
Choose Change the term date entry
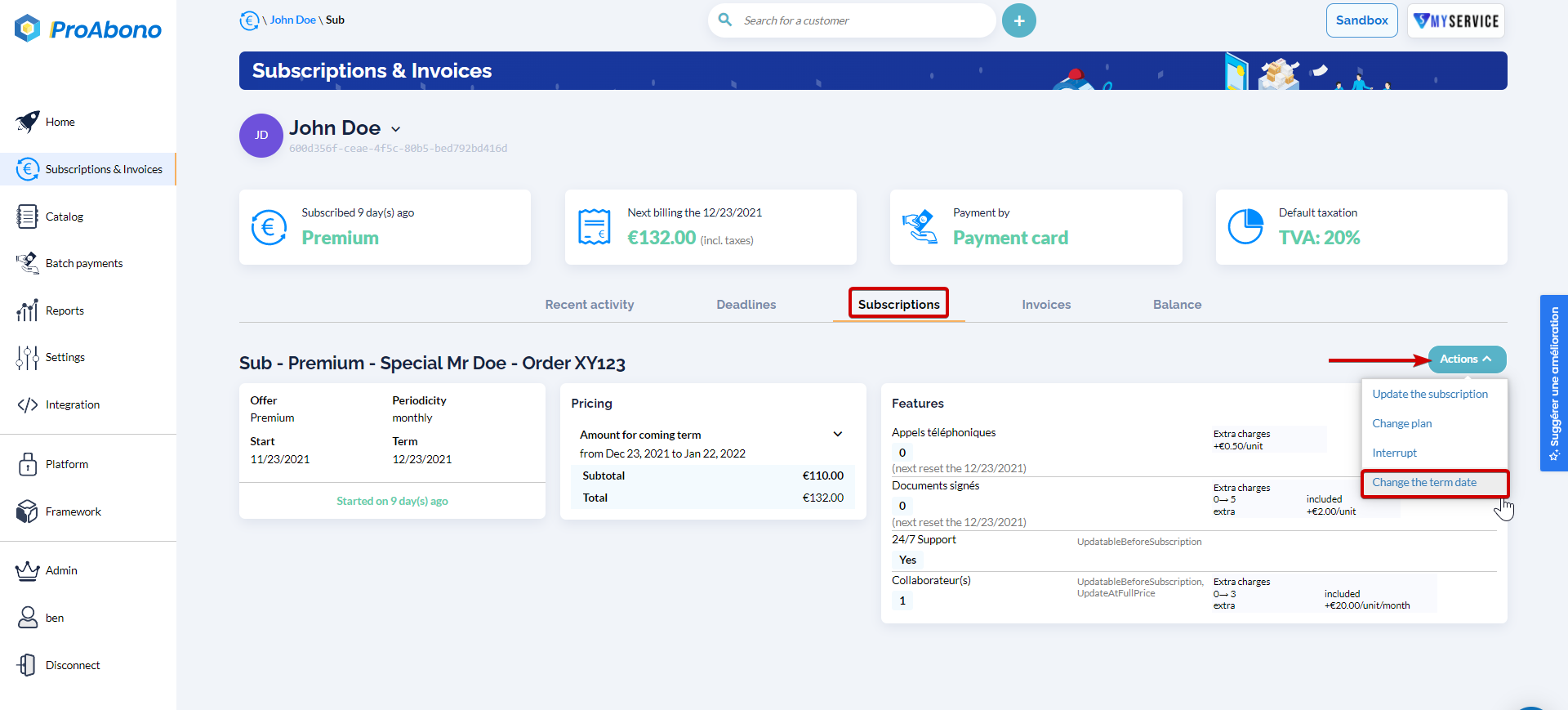tap(1434, 483)
